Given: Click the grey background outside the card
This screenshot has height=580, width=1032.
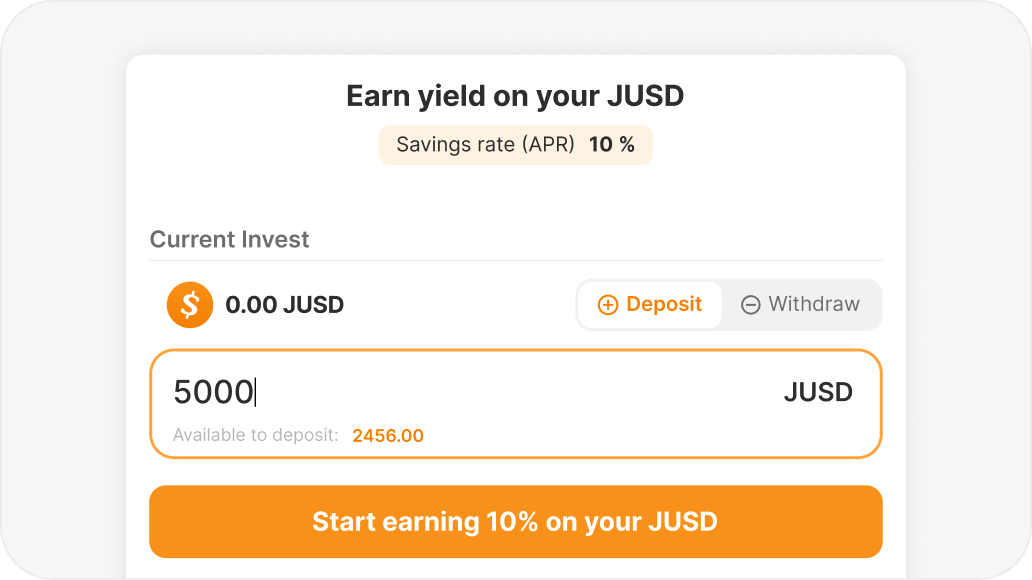Looking at the screenshot, I should [x=60, y=300].
